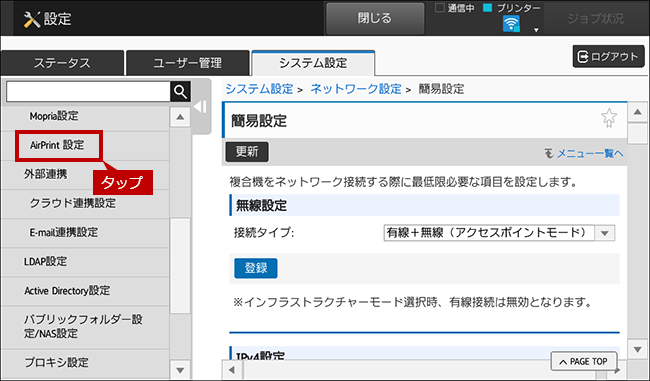Click the sidebar scrollbar thumb

(180, 266)
